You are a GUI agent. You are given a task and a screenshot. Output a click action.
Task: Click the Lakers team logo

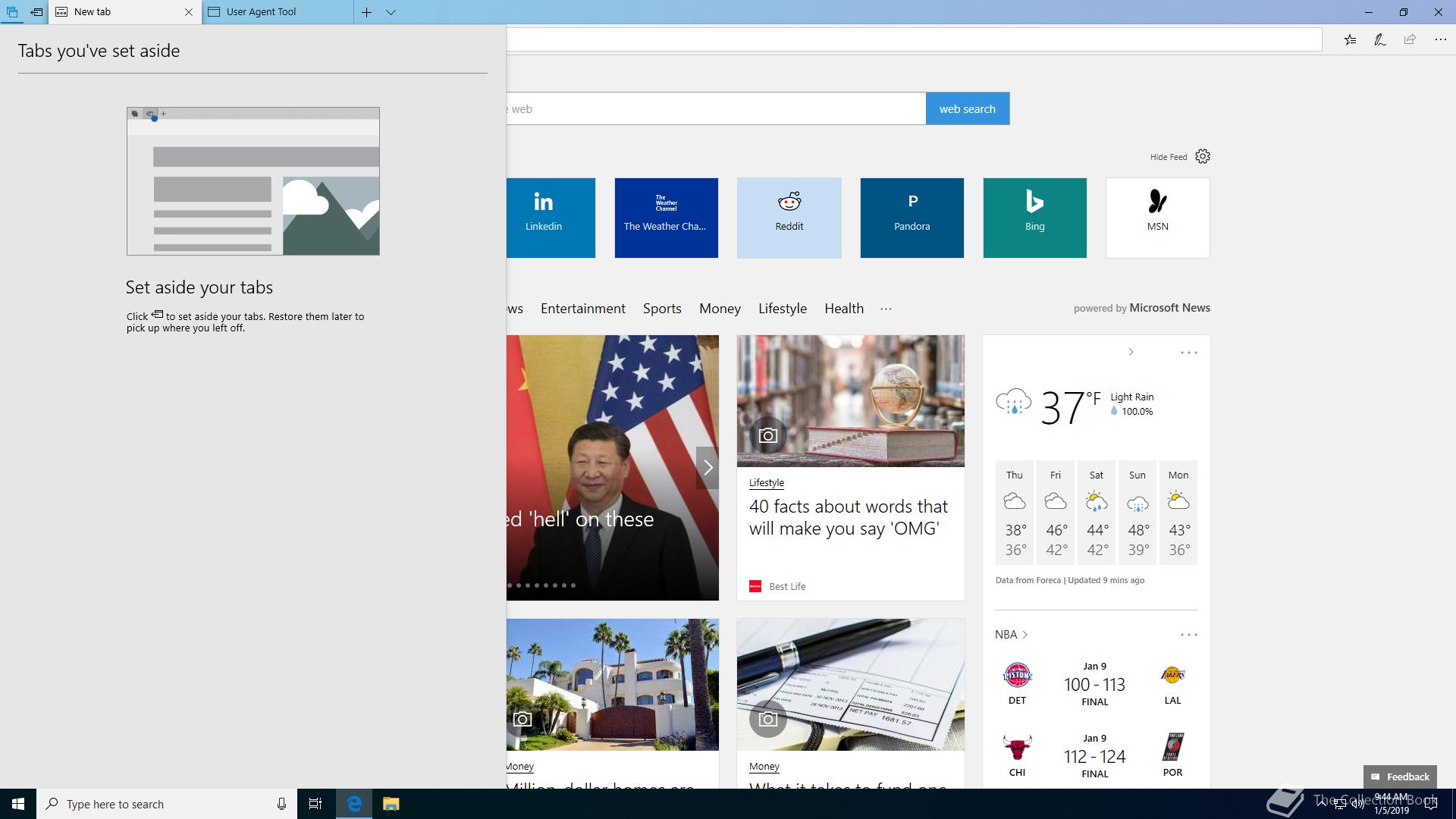point(1172,675)
